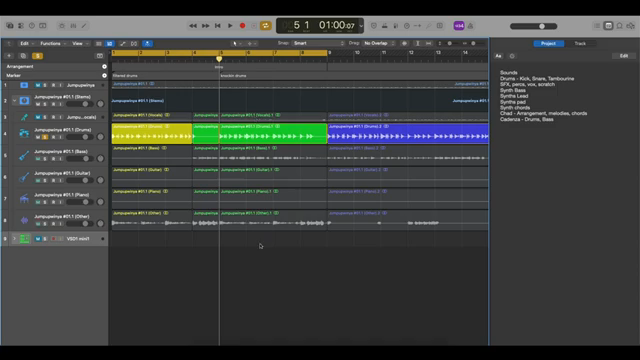Open the Browsers media button

click(631, 26)
